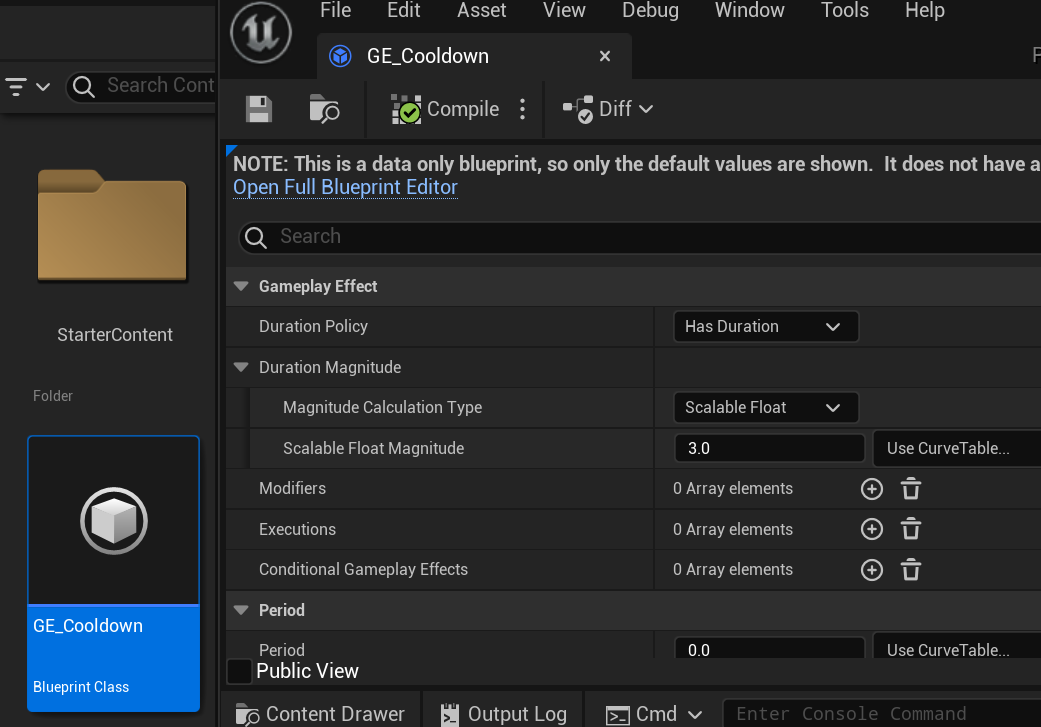
Task: Open the Diff tool
Action: pyautogui.click(x=607, y=108)
